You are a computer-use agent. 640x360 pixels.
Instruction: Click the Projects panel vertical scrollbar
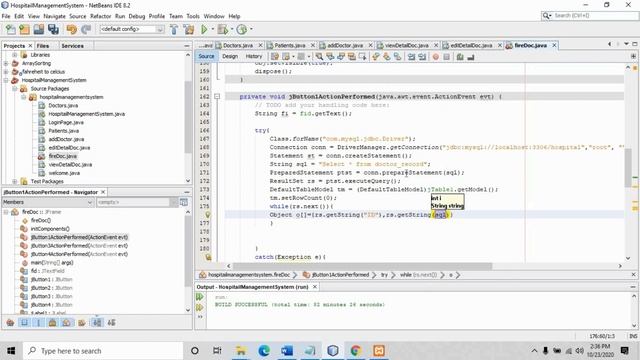pos(188,118)
